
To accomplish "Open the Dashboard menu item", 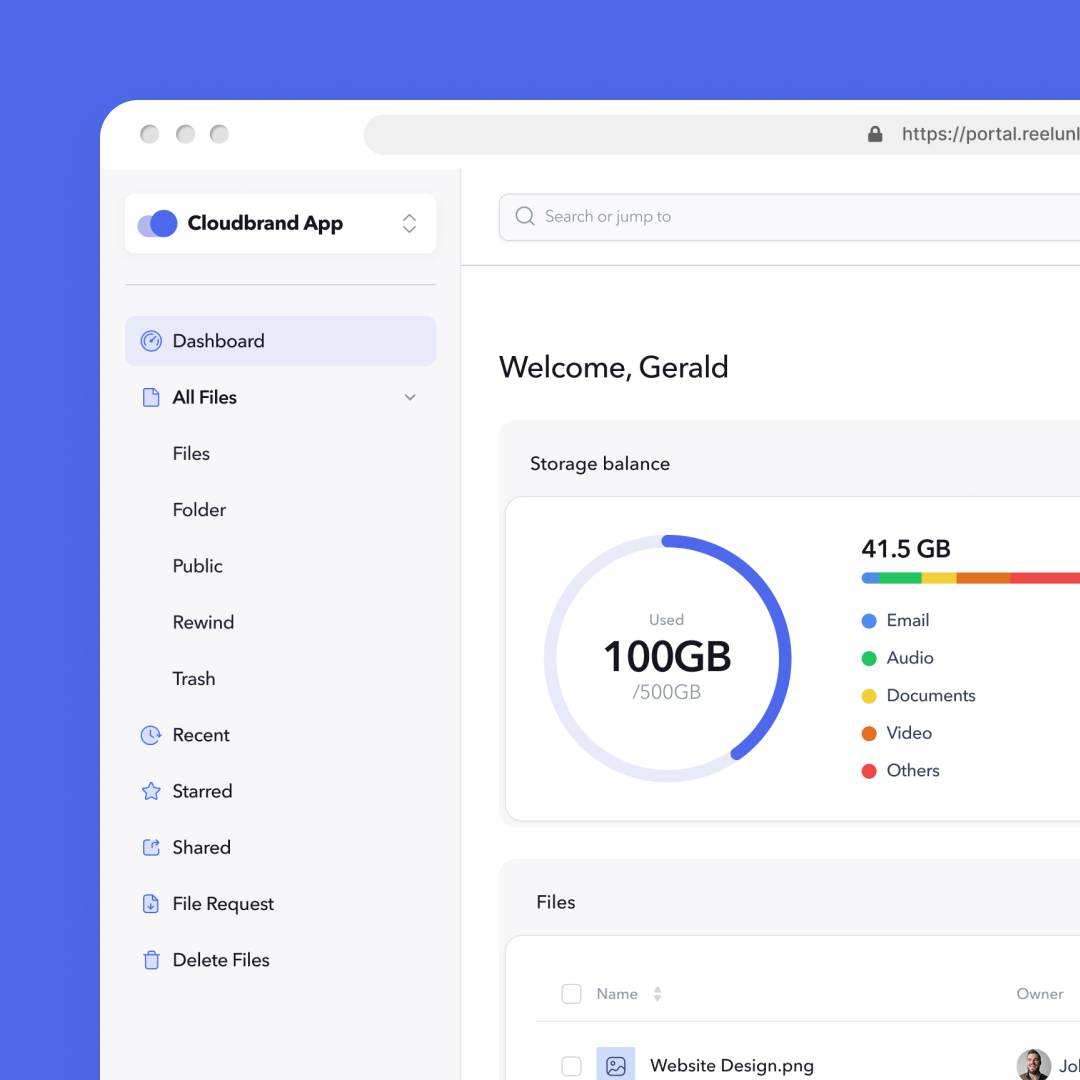I will [280, 341].
